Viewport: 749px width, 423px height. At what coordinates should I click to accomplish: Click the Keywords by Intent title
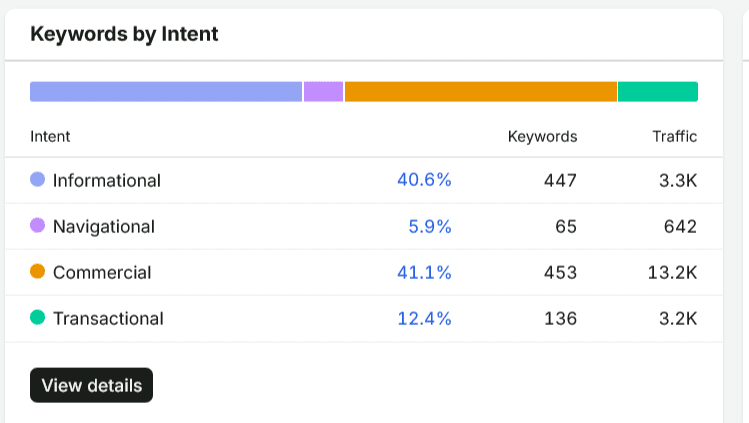coord(124,34)
